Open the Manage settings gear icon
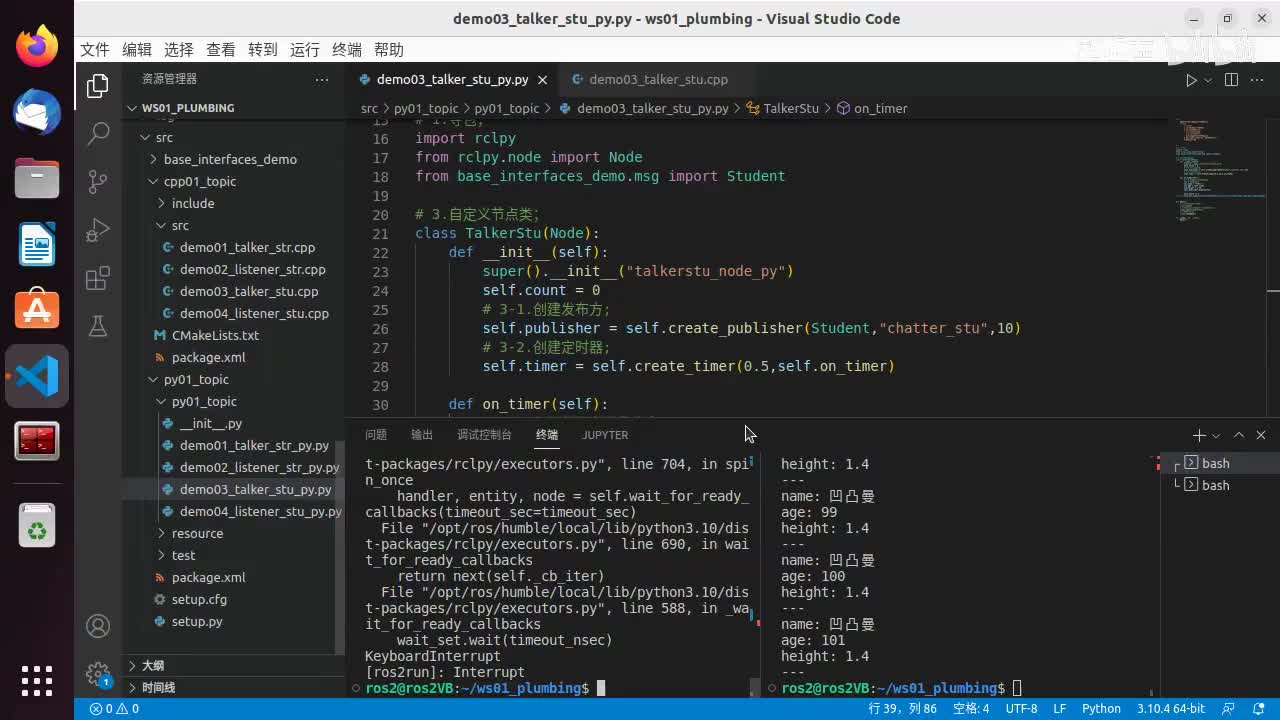1280x720 pixels. [x=98, y=672]
